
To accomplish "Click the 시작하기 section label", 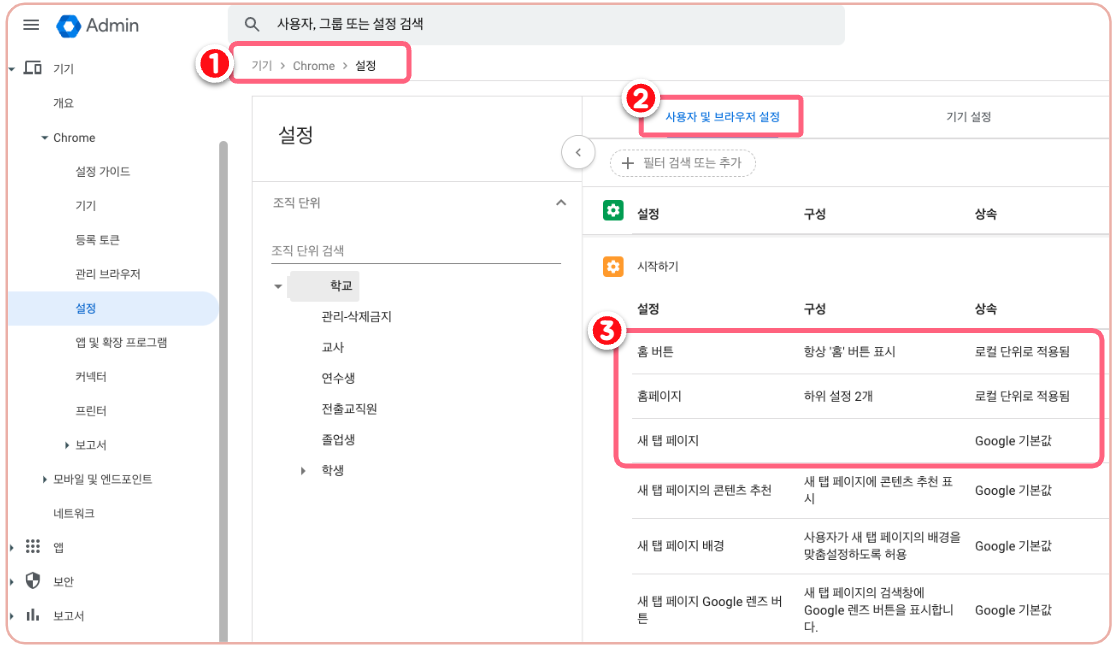I will 658,266.
